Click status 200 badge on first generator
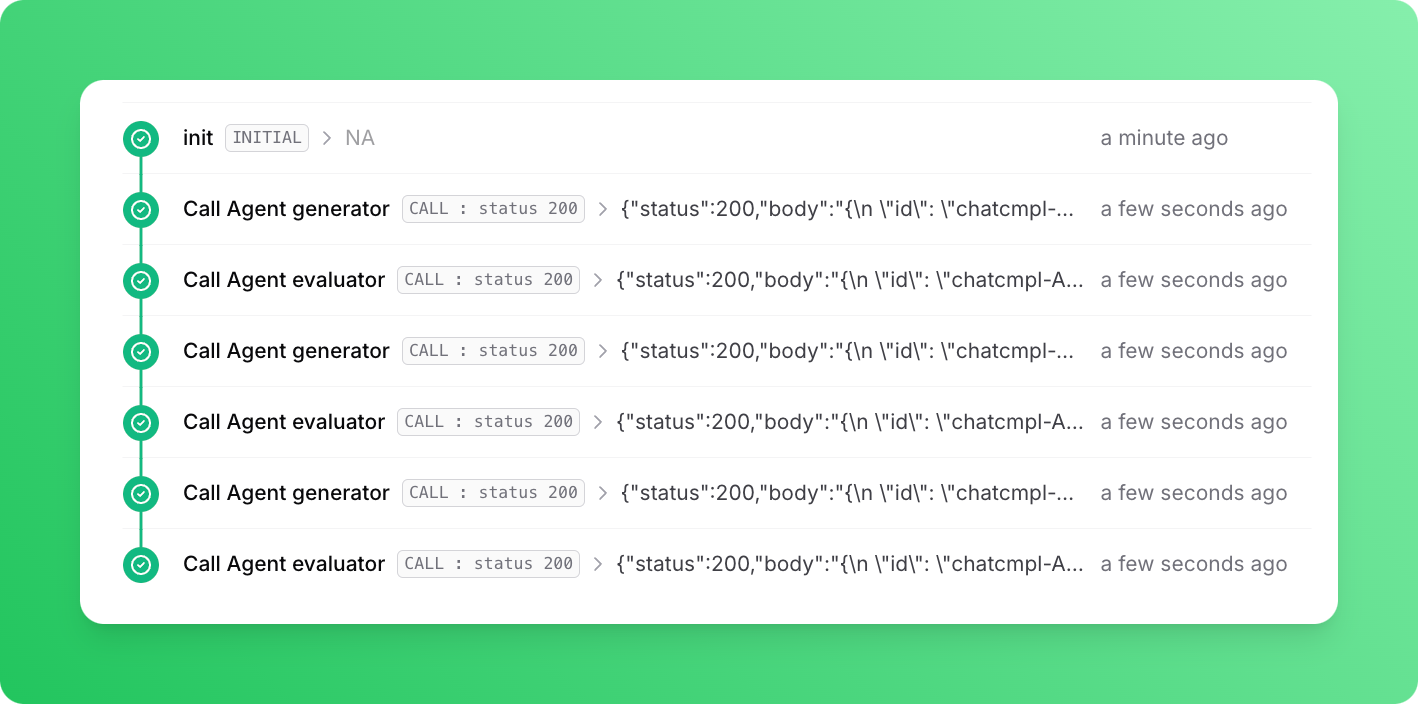The height and width of the screenshot is (704, 1418). [493, 209]
